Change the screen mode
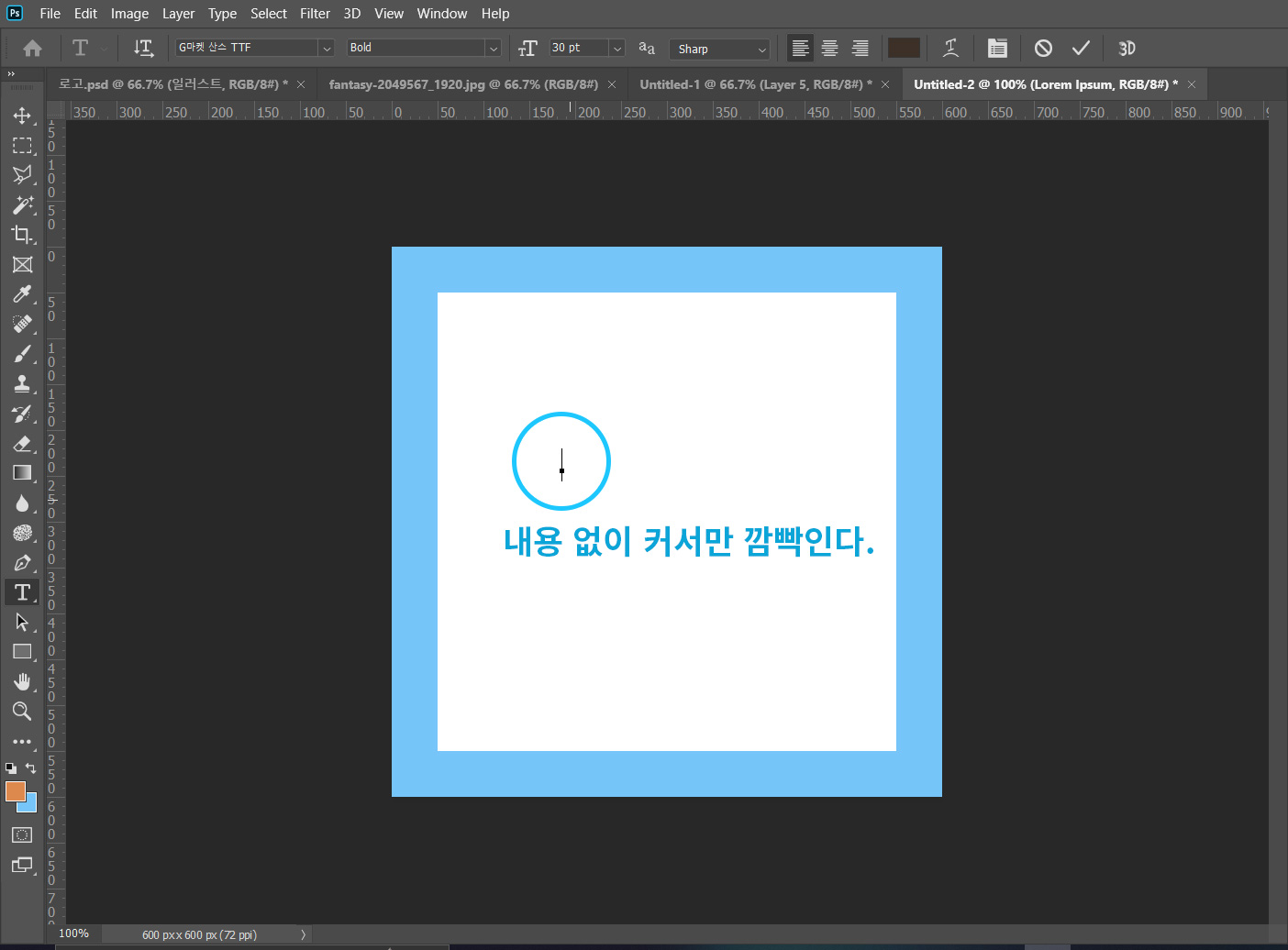This screenshot has height=950, width=1288. (22, 865)
